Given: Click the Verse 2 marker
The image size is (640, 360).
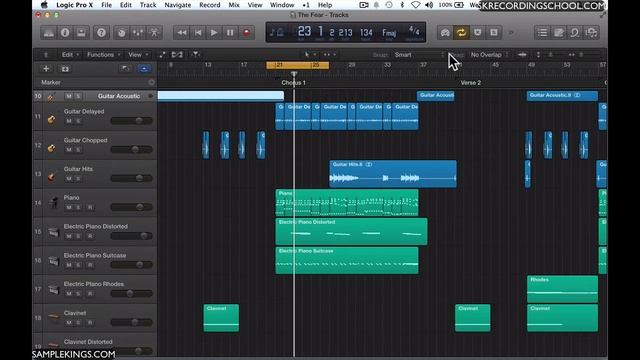Looking at the screenshot, I should [x=471, y=82].
